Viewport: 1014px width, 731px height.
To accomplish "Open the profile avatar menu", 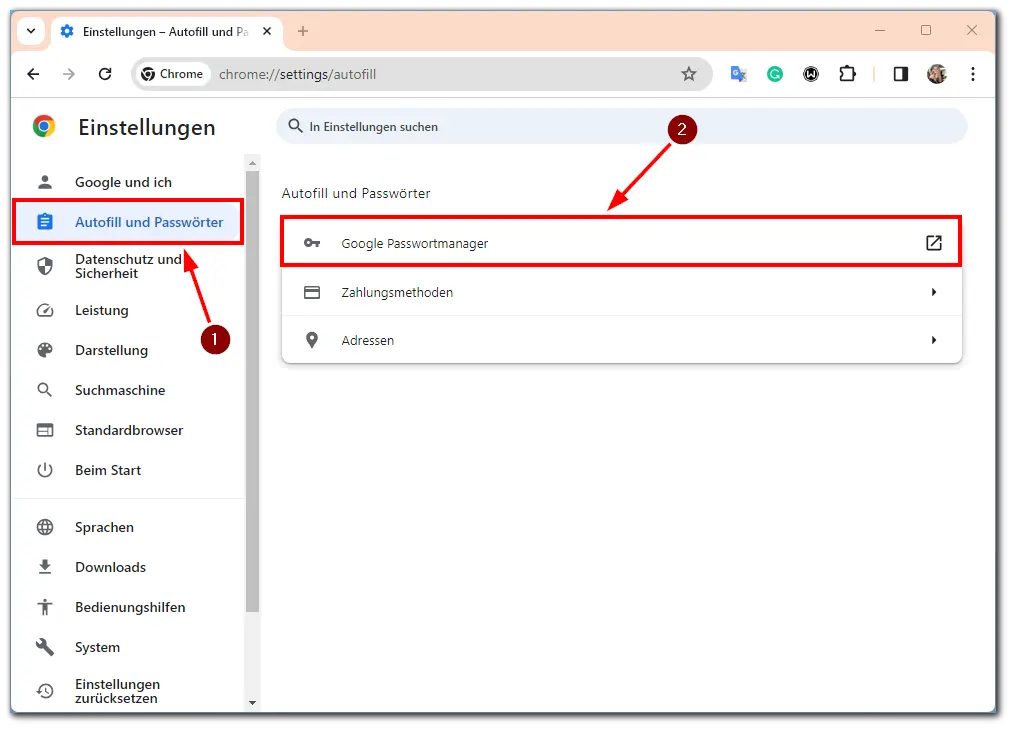I will pos(937,74).
